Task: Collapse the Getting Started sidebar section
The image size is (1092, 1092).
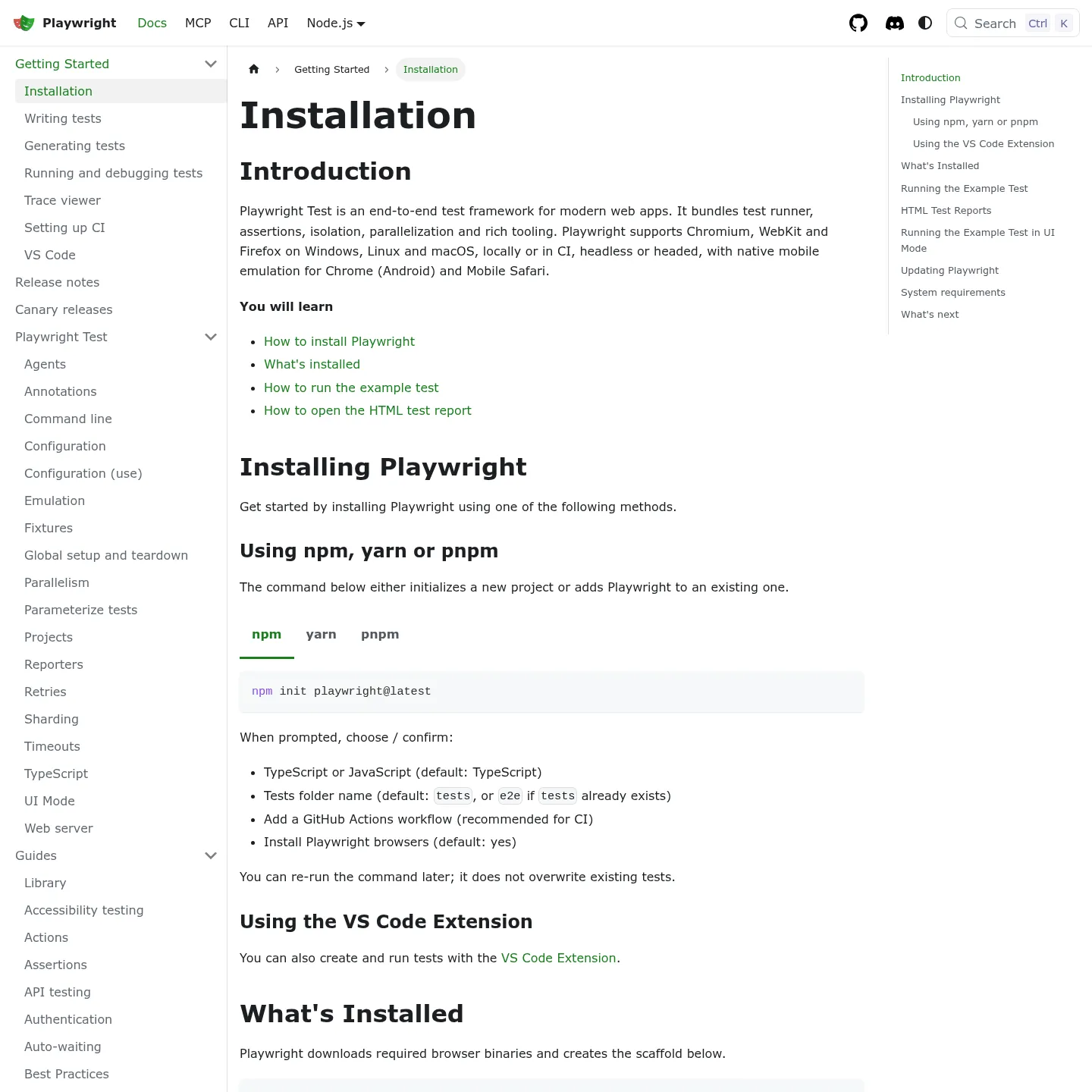Action: click(211, 64)
